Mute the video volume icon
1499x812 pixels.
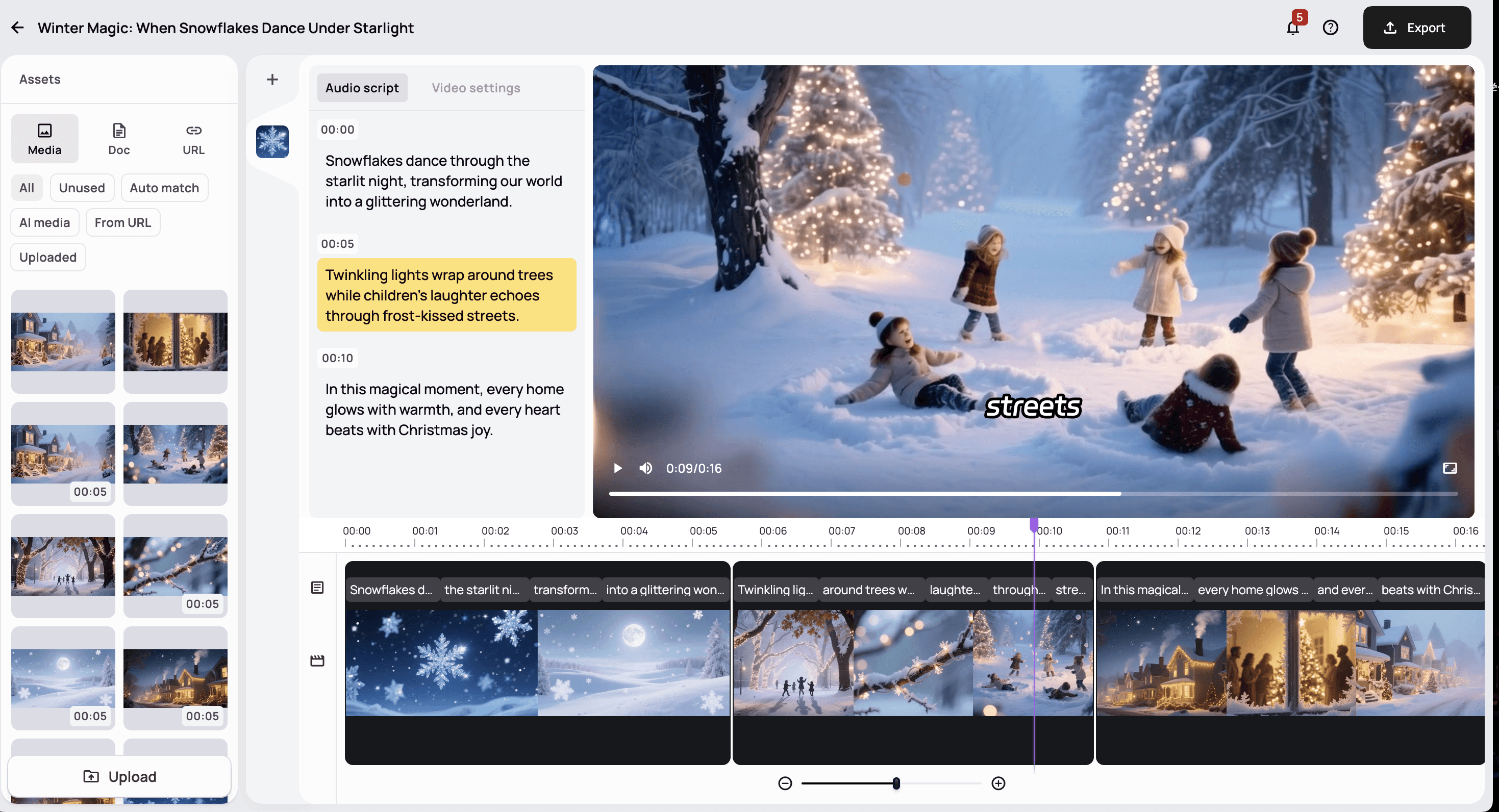[x=645, y=468]
